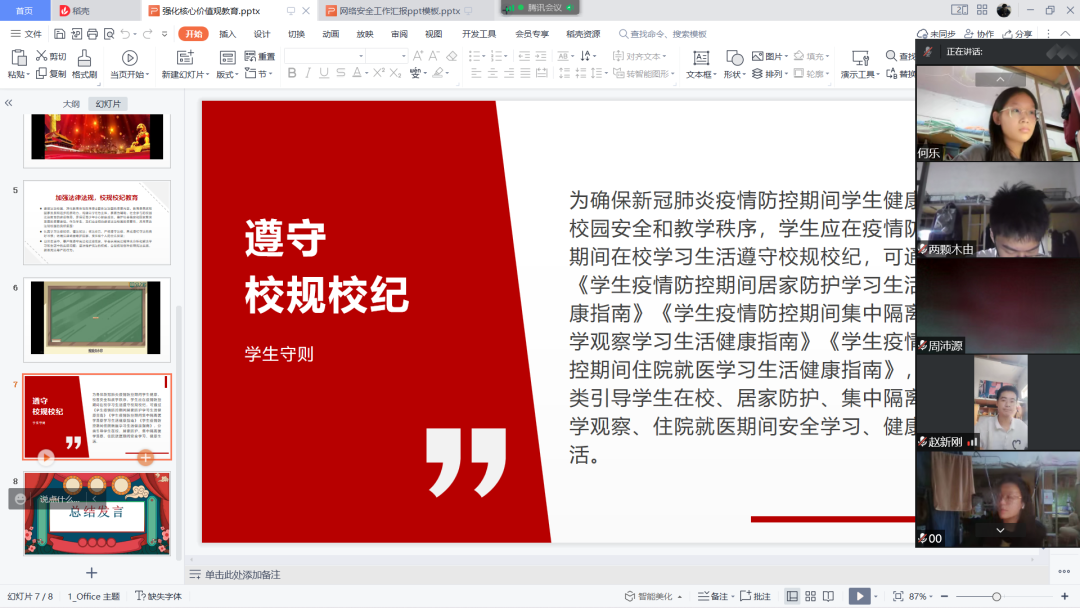Click the Collaborate (协作) button
The image size is (1080, 608).
click(979, 34)
